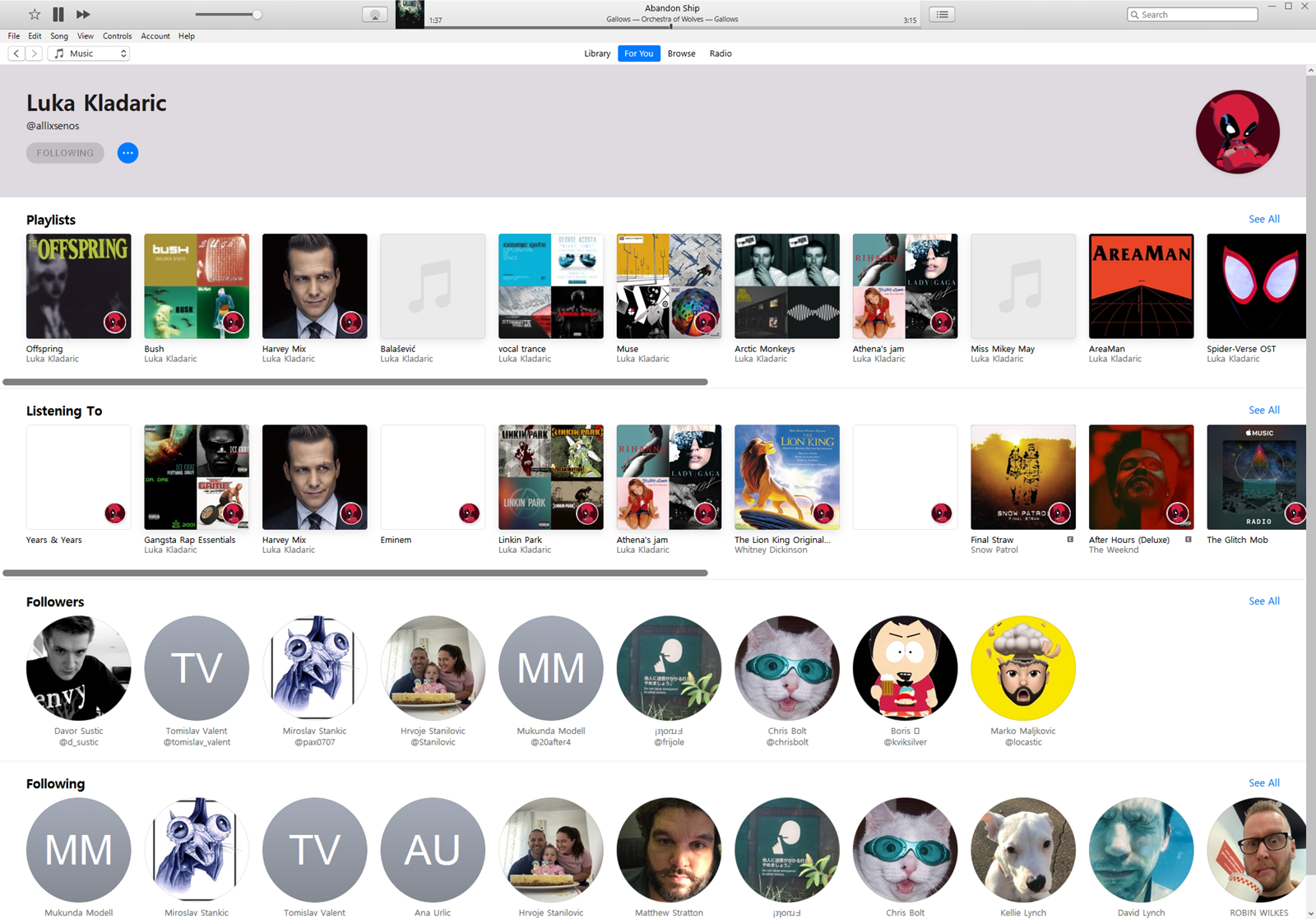The width and height of the screenshot is (1316, 919).
Task: Click the FOLLOWING button
Action: point(65,153)
